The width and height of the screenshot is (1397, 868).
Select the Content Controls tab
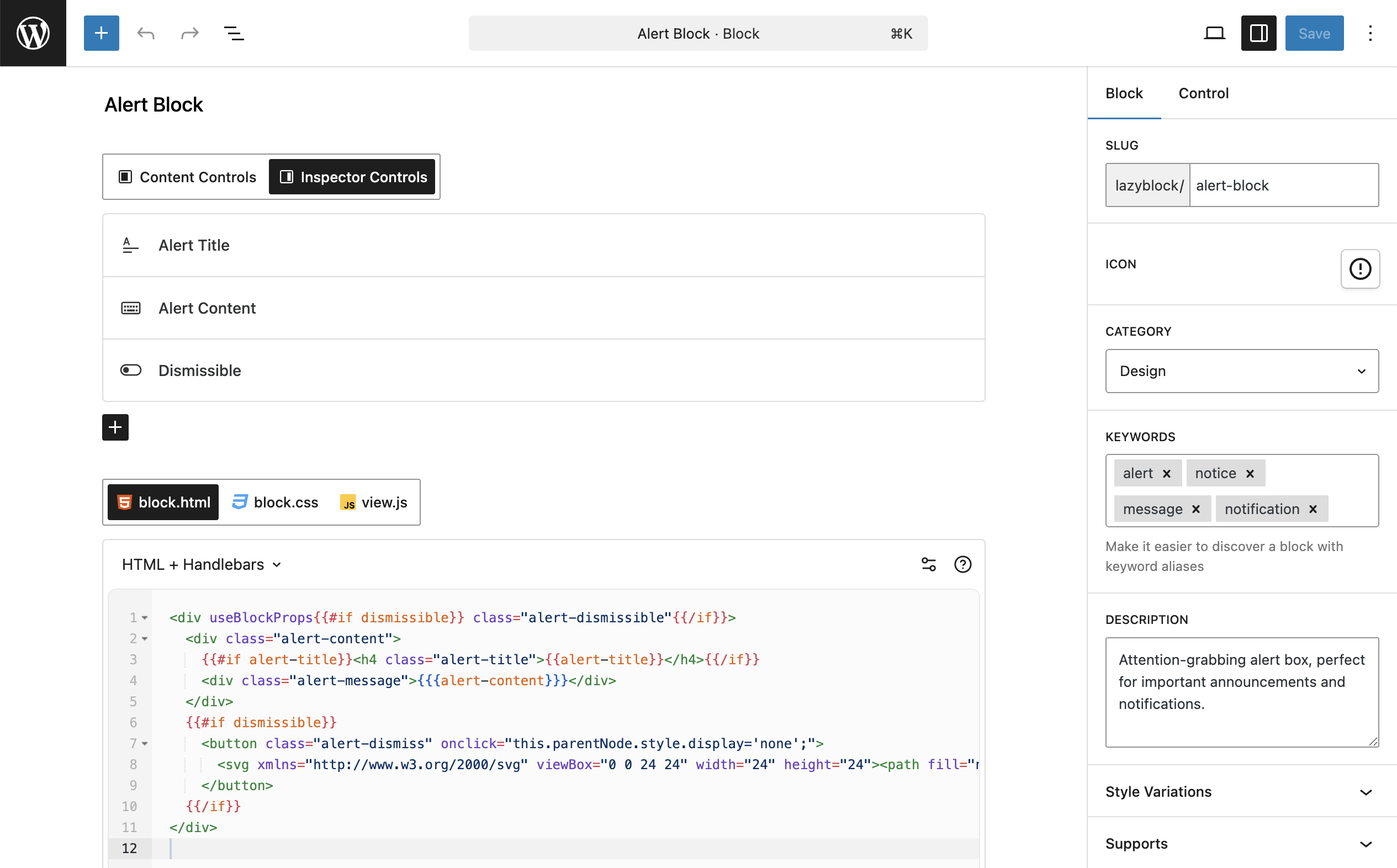[187, 177]
